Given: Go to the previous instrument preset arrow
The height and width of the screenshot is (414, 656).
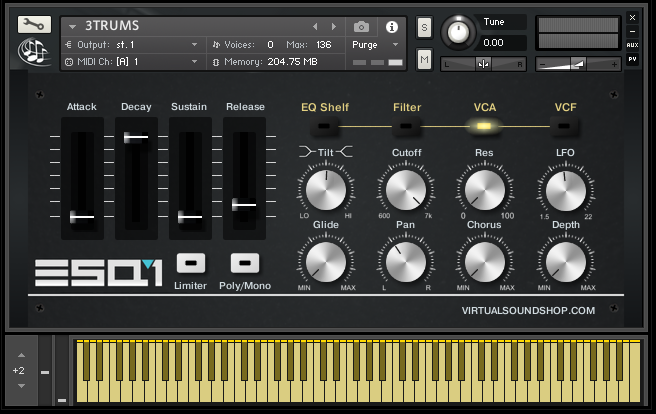Looking at the screenshot, I should tap(317, 26).
